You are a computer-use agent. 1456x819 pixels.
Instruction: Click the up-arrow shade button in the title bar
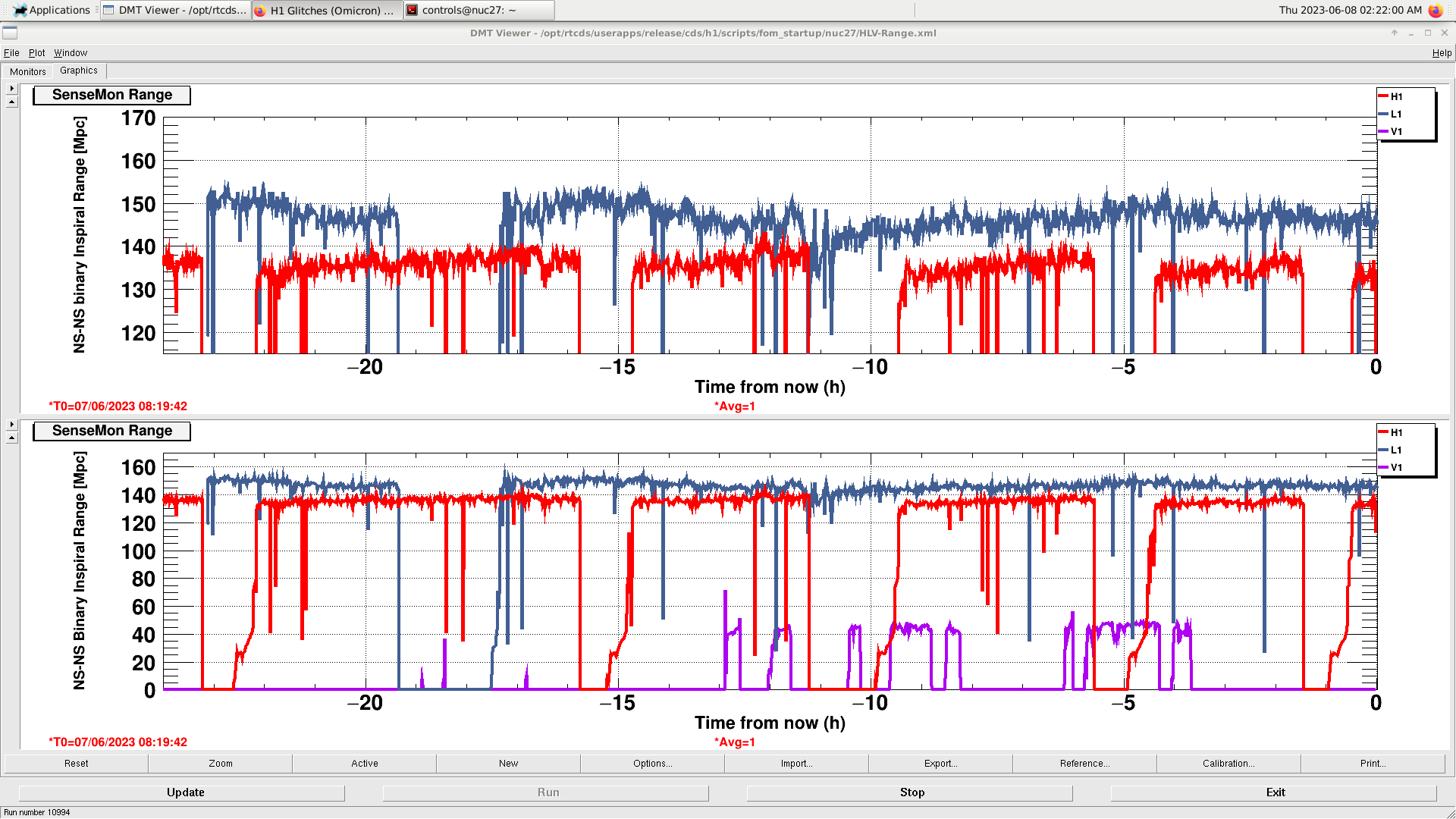coord(1394,33)
